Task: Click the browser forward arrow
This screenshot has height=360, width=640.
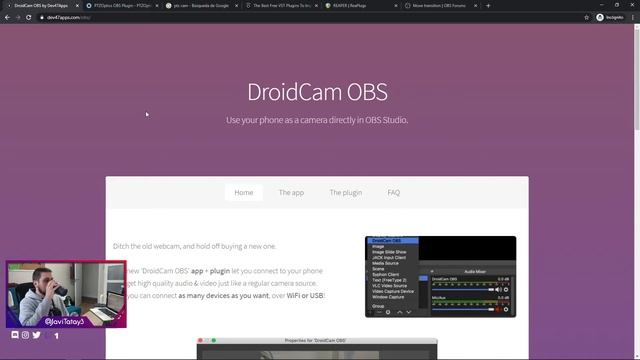Action: [18, 18]
